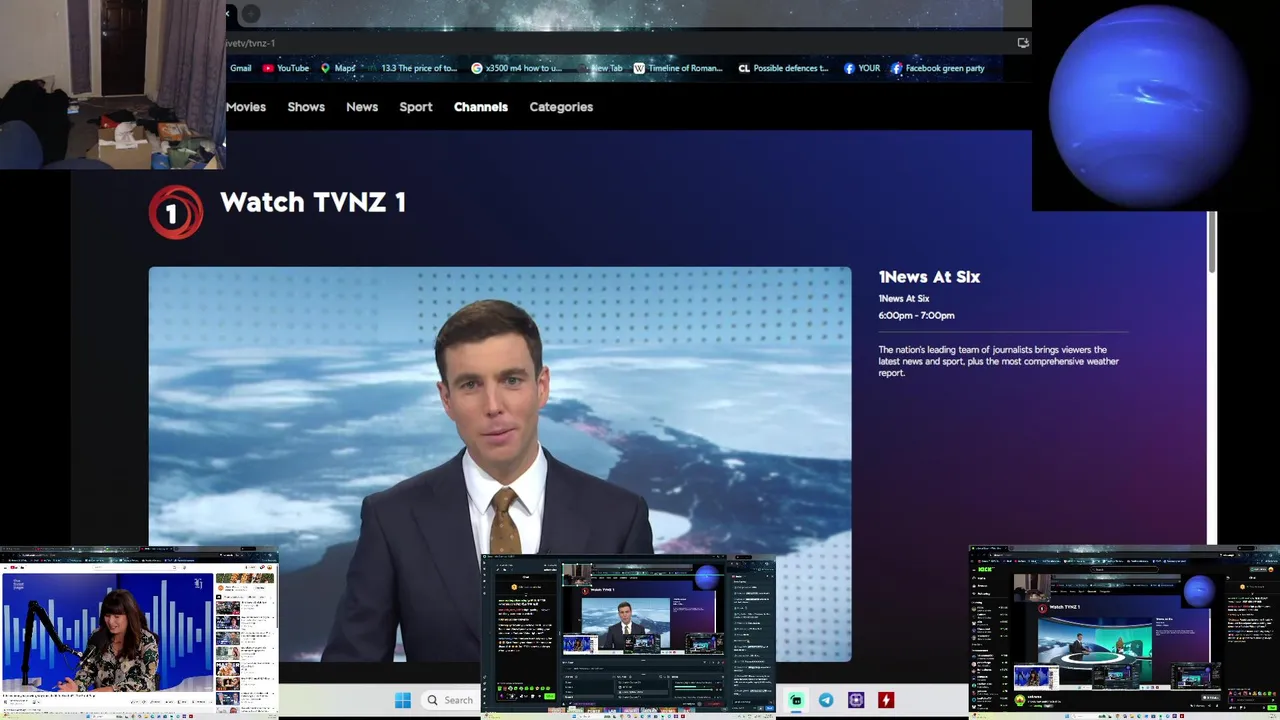The width and height of the screenshot is (1280, 720).
Task: Click the TVNZ 1 channel logo
Action: (x=176, y=212)
